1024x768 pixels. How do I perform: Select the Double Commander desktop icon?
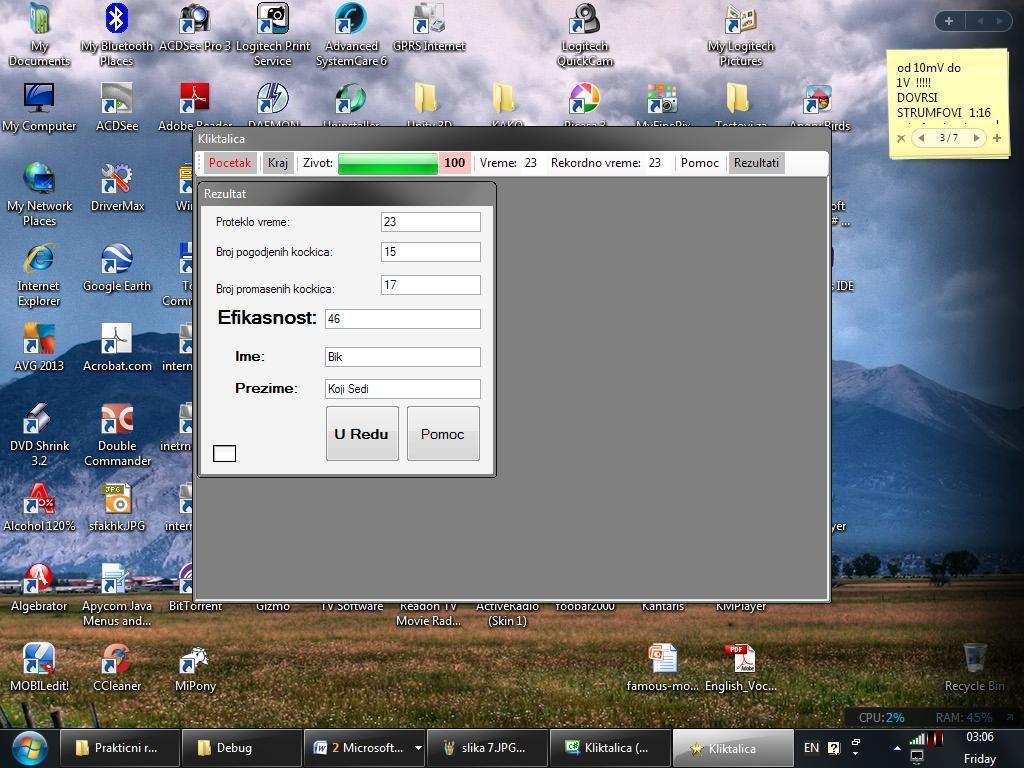[117, 435]
